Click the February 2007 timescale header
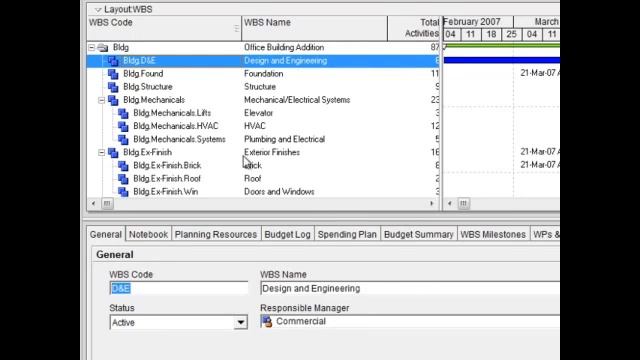Image resolution: width=640 pixels, height=360 pixels. (478, 22)
